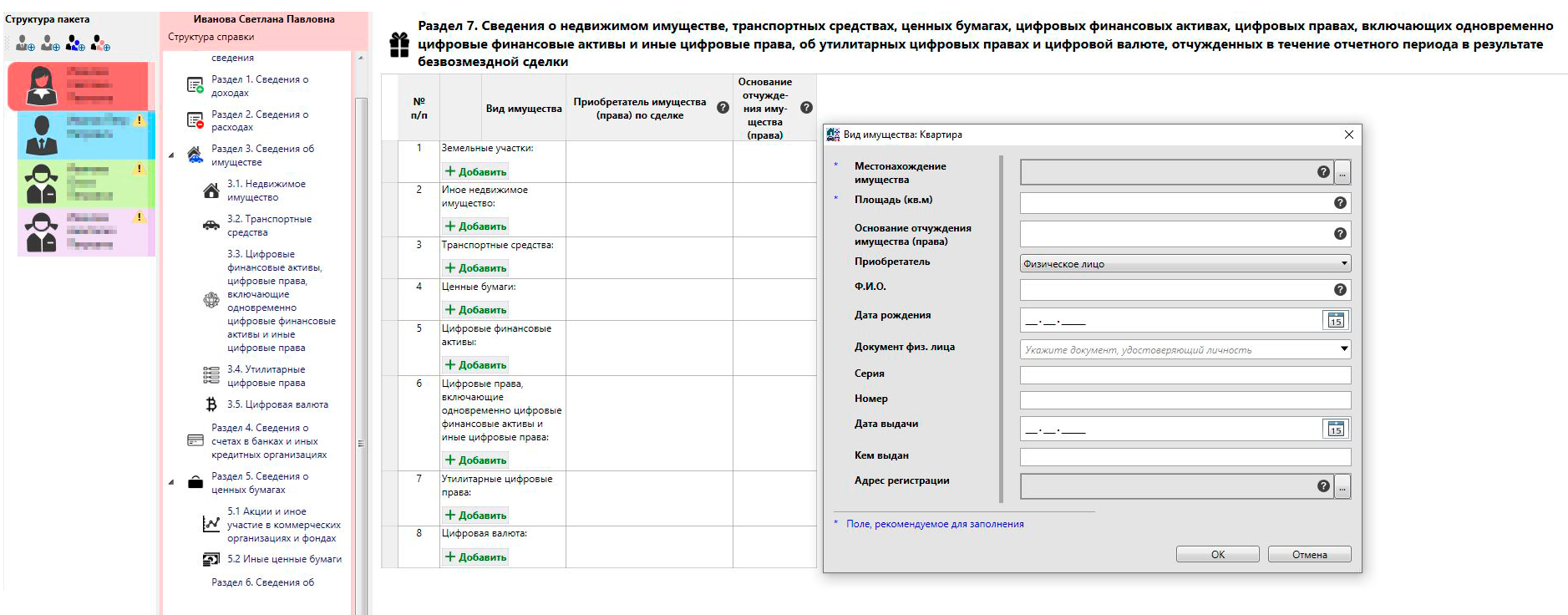Click digital assets icon beside 3.3

coord(211,300)
